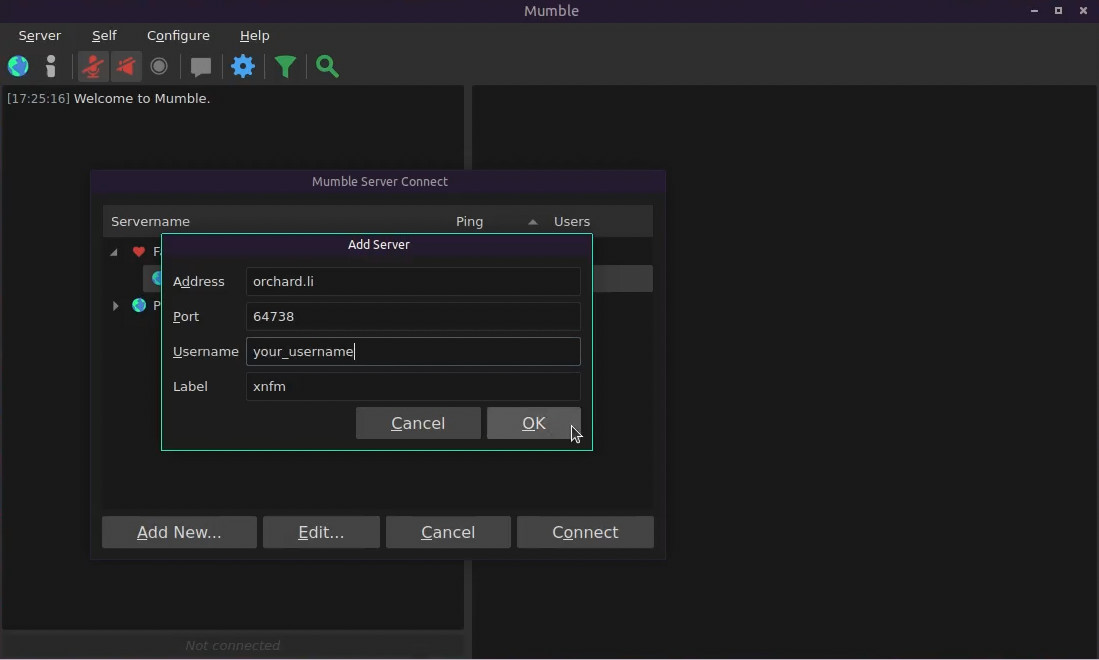
Task: Toggle the audio recording icon
Action: click(x=159, y=67)
